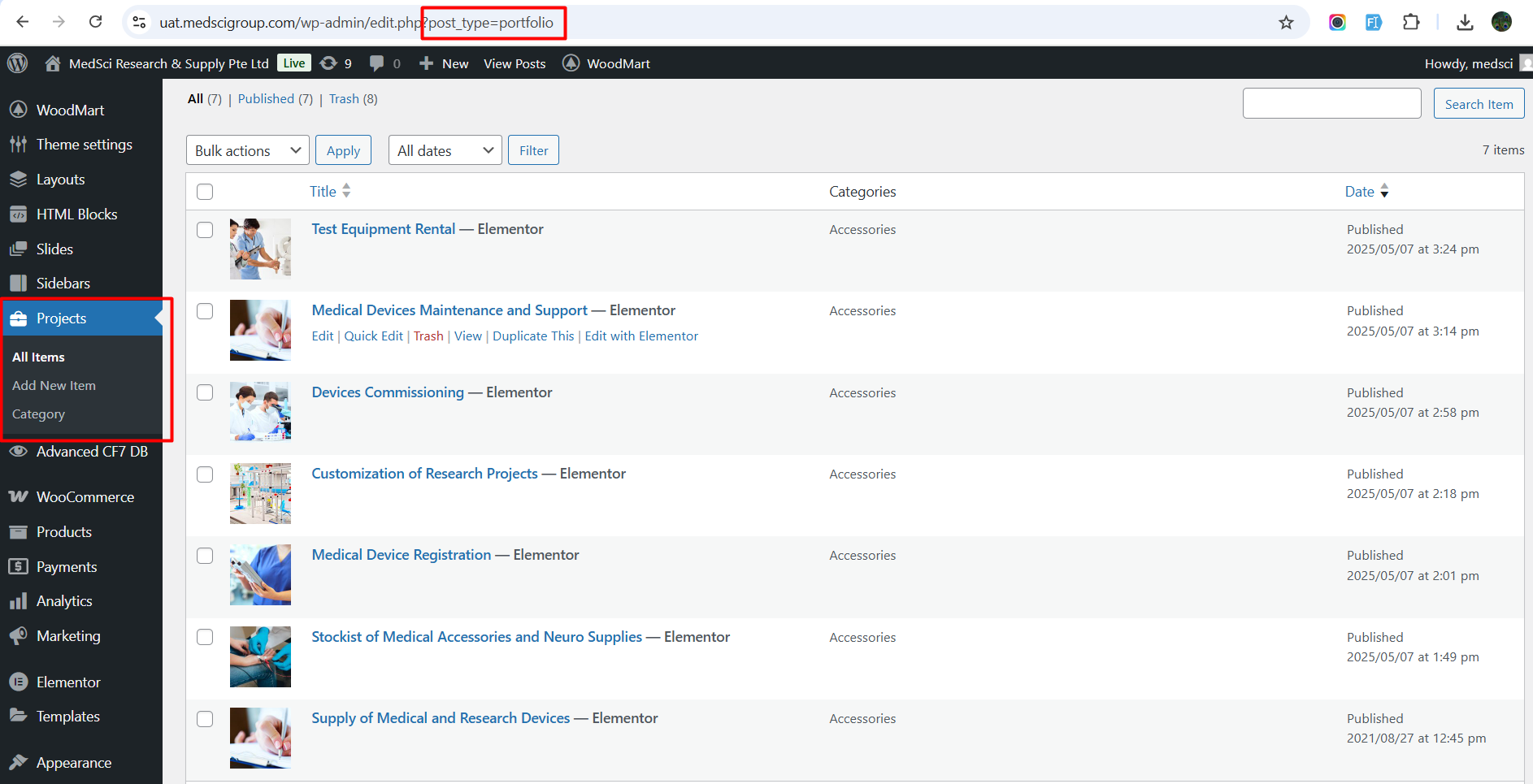Click the Filter button
Viewport: 1533px width, 784px height.
(533, 150)
